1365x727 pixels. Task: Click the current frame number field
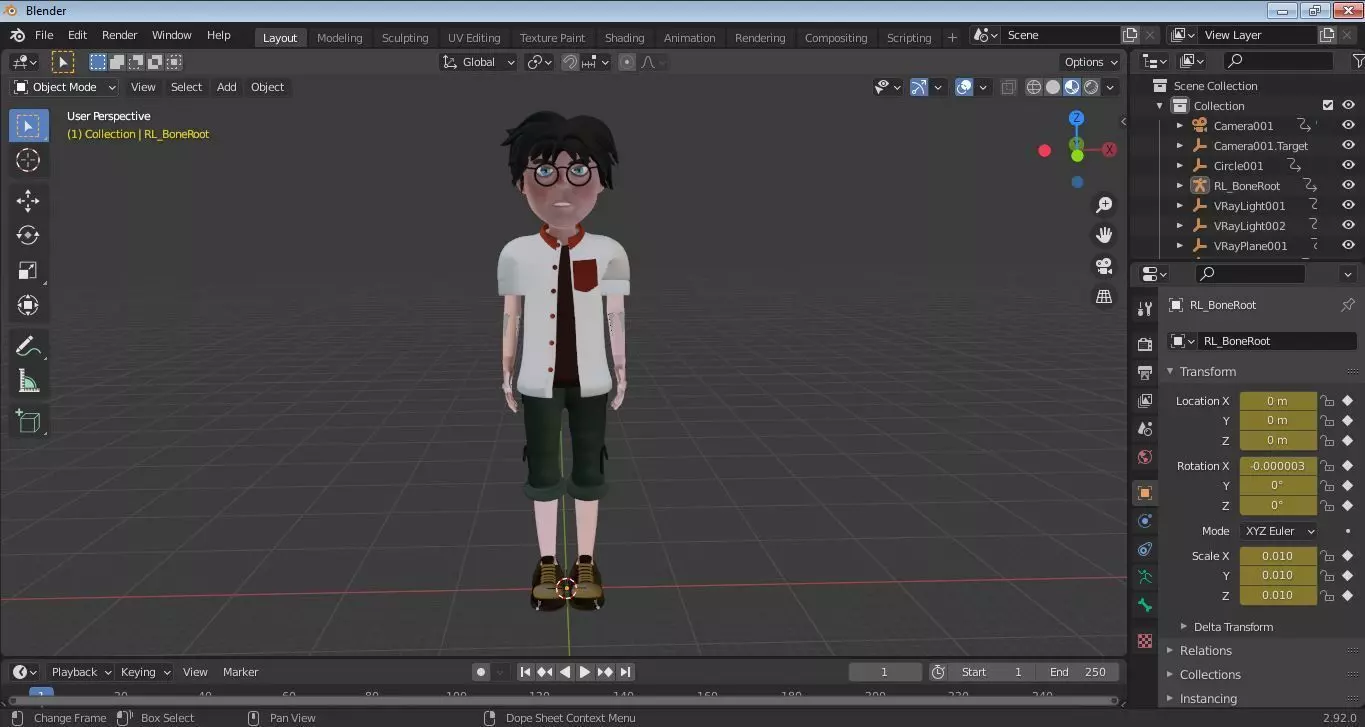click(x=885, y=672)
